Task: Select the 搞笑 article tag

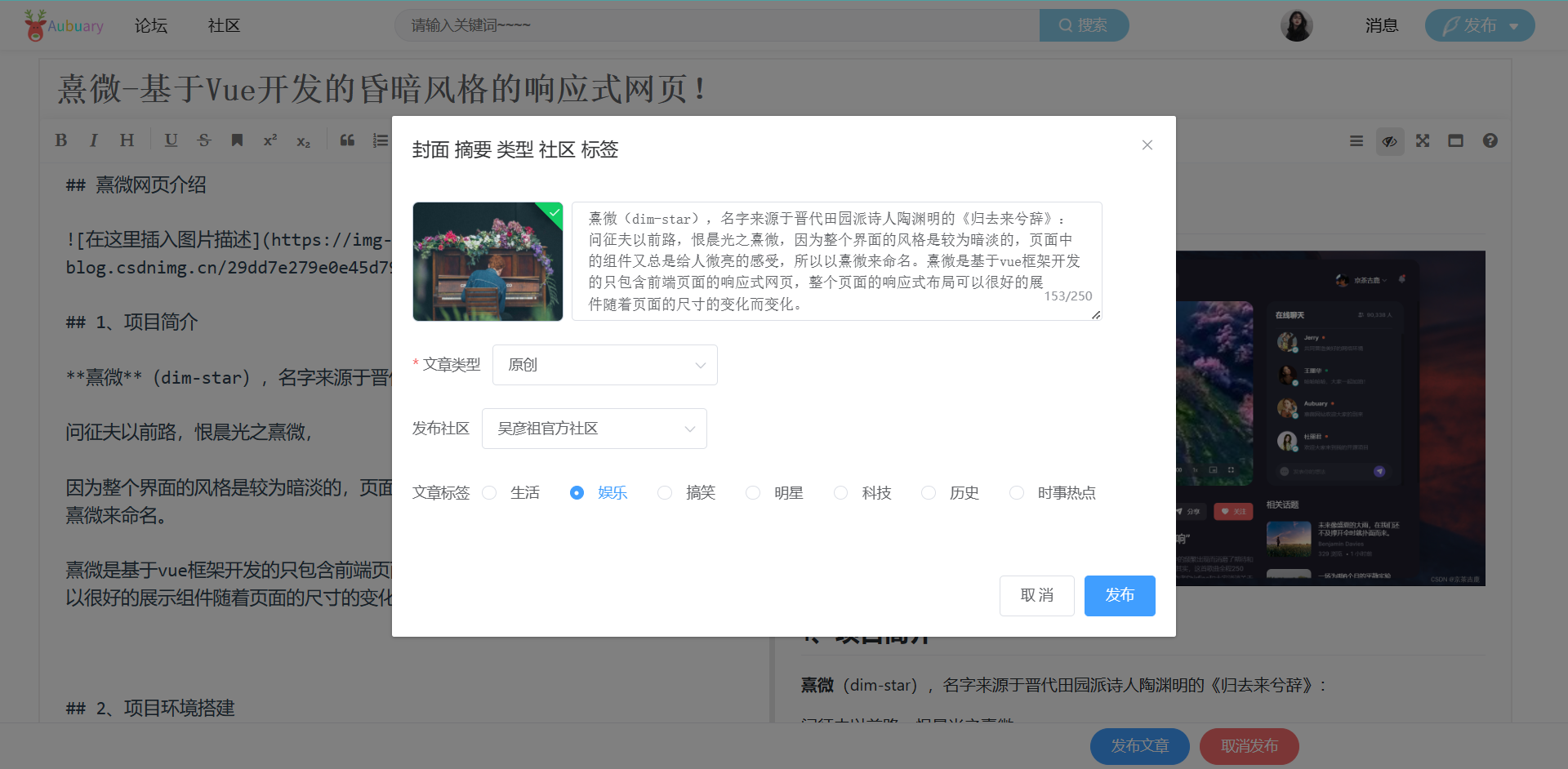Action: pyautogui.click(x=664, y=492)
